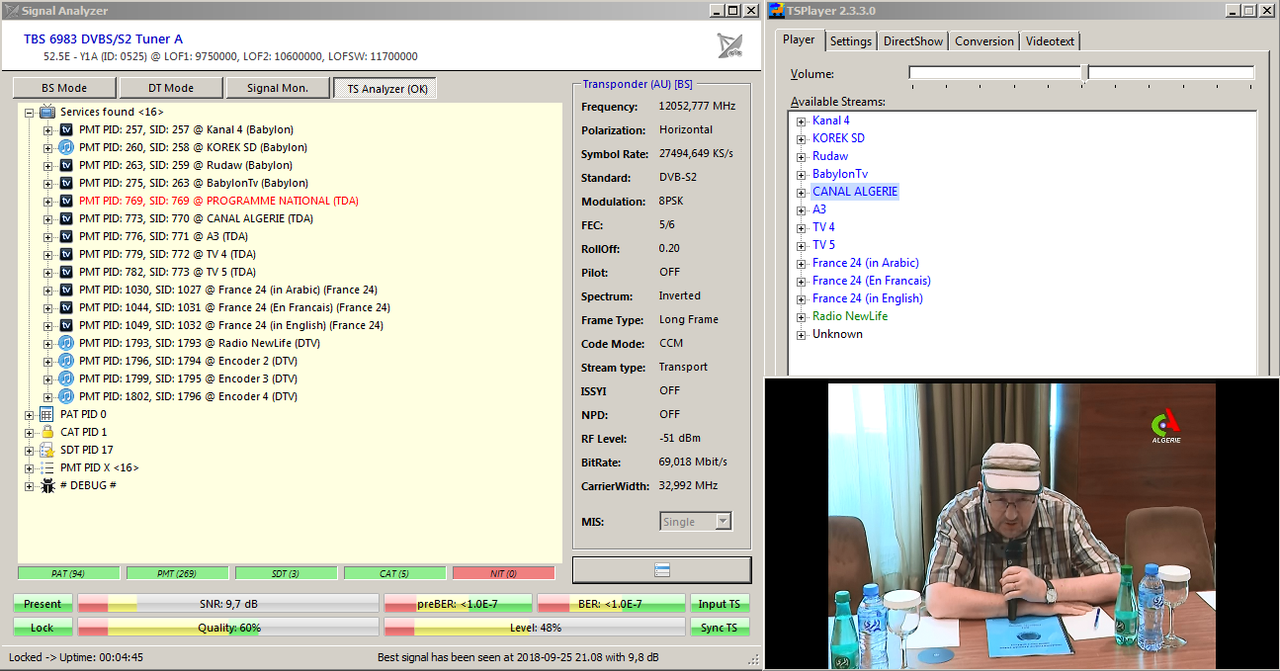Click the Sync TS button
Viewport: 1280px width, 671px height.
[720, 627]
